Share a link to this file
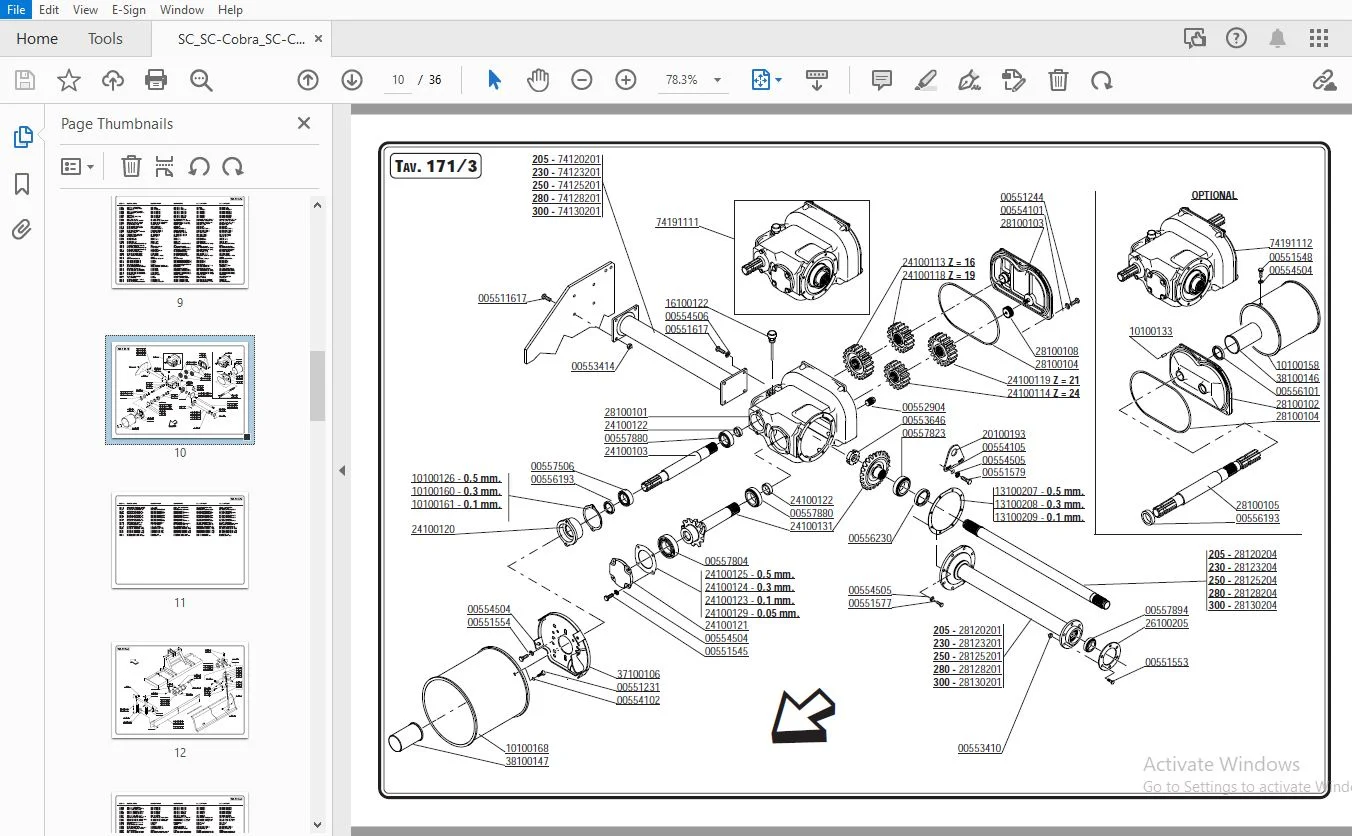 pos(1324,80)
